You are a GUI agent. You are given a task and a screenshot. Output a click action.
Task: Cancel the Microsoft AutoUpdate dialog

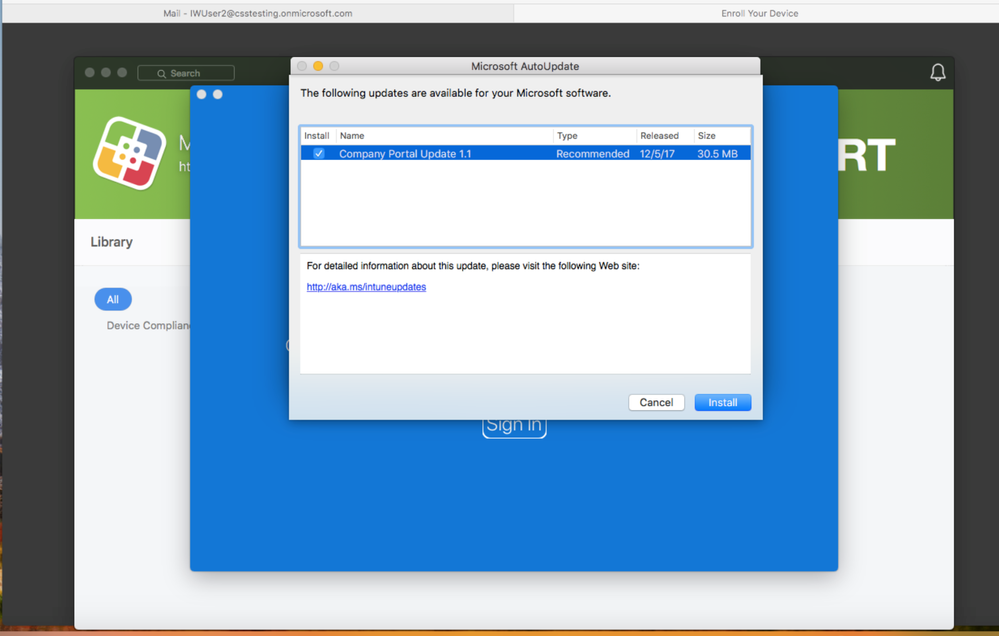(656, 402)
